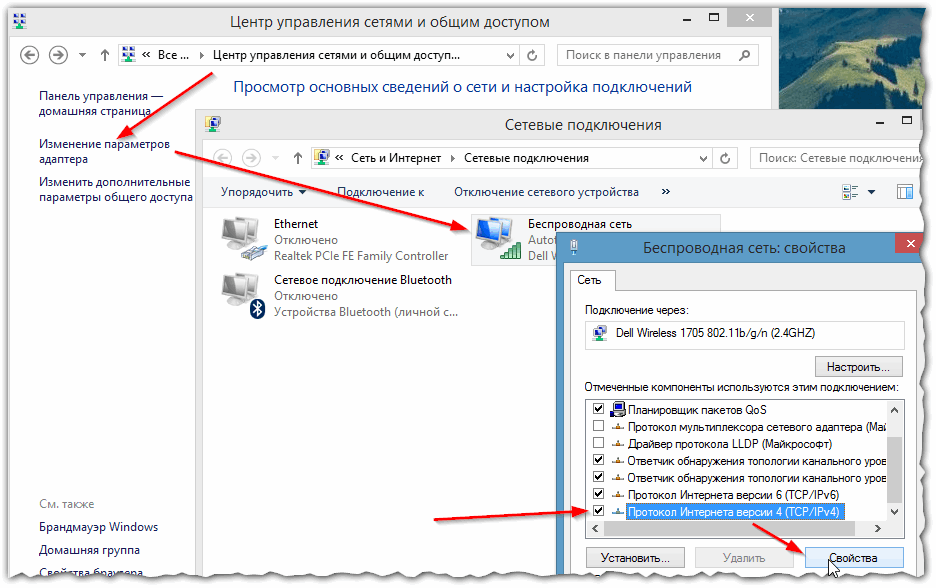Click the preview pane layout icon
Screen dimensions: 936x588
(905, 192)
